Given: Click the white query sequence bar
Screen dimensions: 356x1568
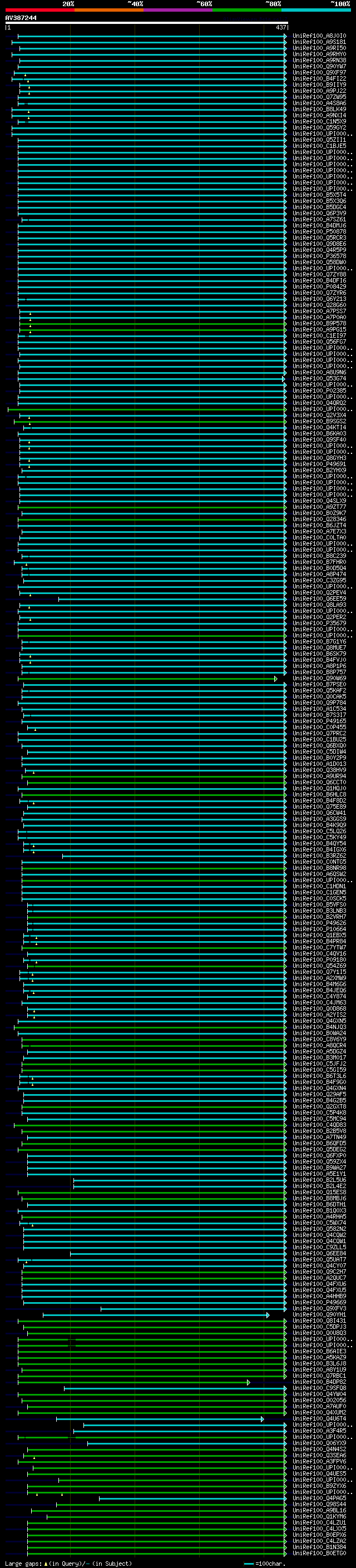Looking at the screenshot, I should (147, 23).
